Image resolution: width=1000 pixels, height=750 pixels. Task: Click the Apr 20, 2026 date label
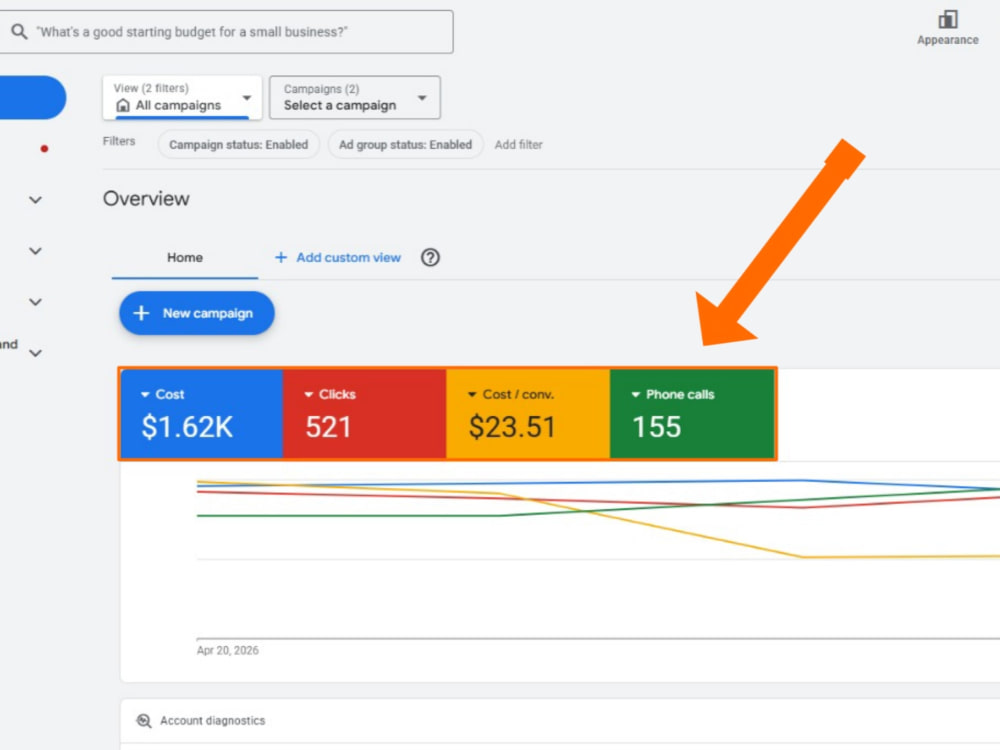click(228, 651)
